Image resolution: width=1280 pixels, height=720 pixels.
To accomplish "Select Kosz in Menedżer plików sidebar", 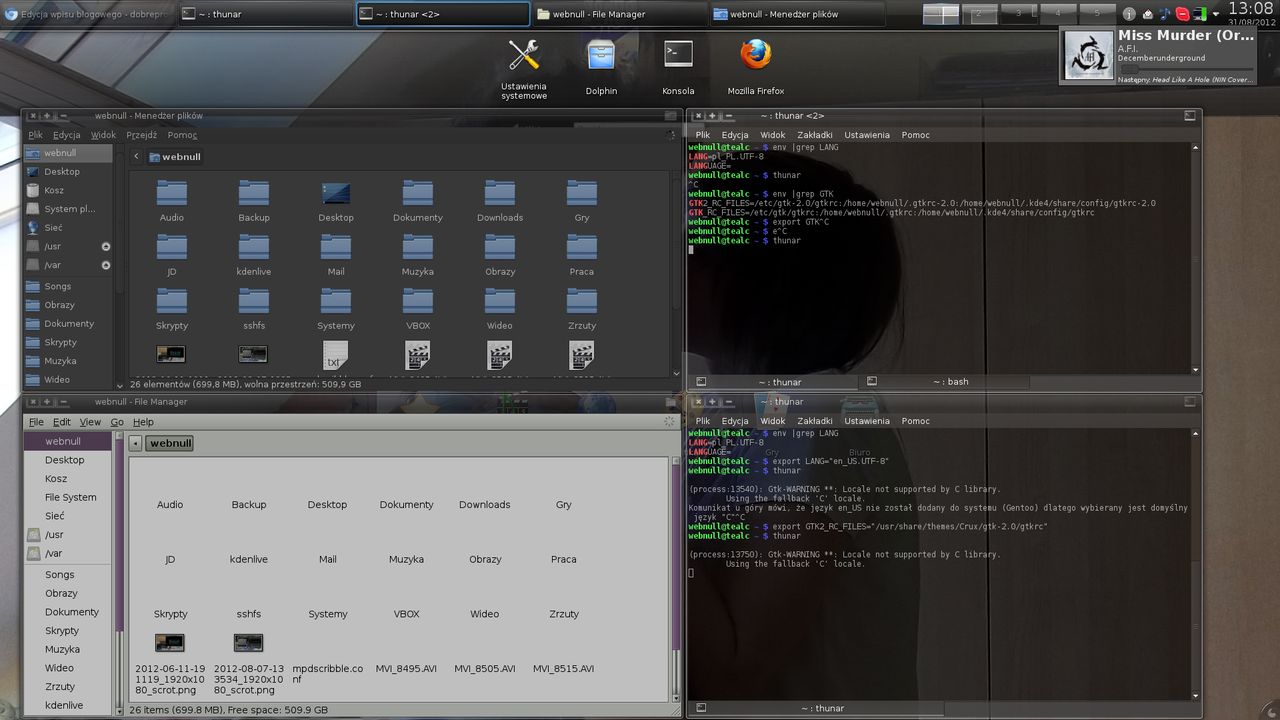I will coord(70,190).
